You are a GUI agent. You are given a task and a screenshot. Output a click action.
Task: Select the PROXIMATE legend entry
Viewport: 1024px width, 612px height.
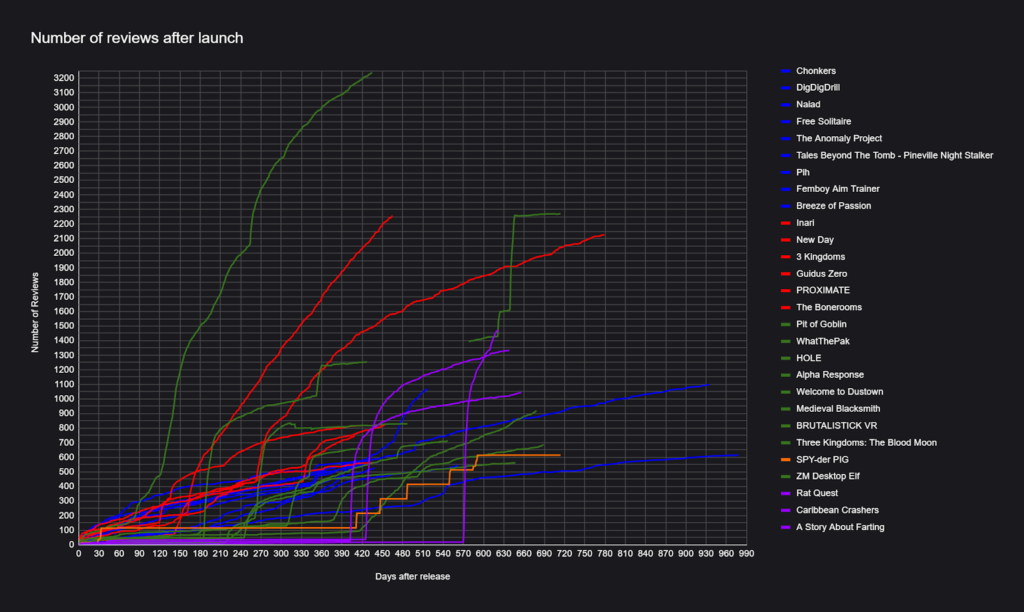click(x=821, y=291)
